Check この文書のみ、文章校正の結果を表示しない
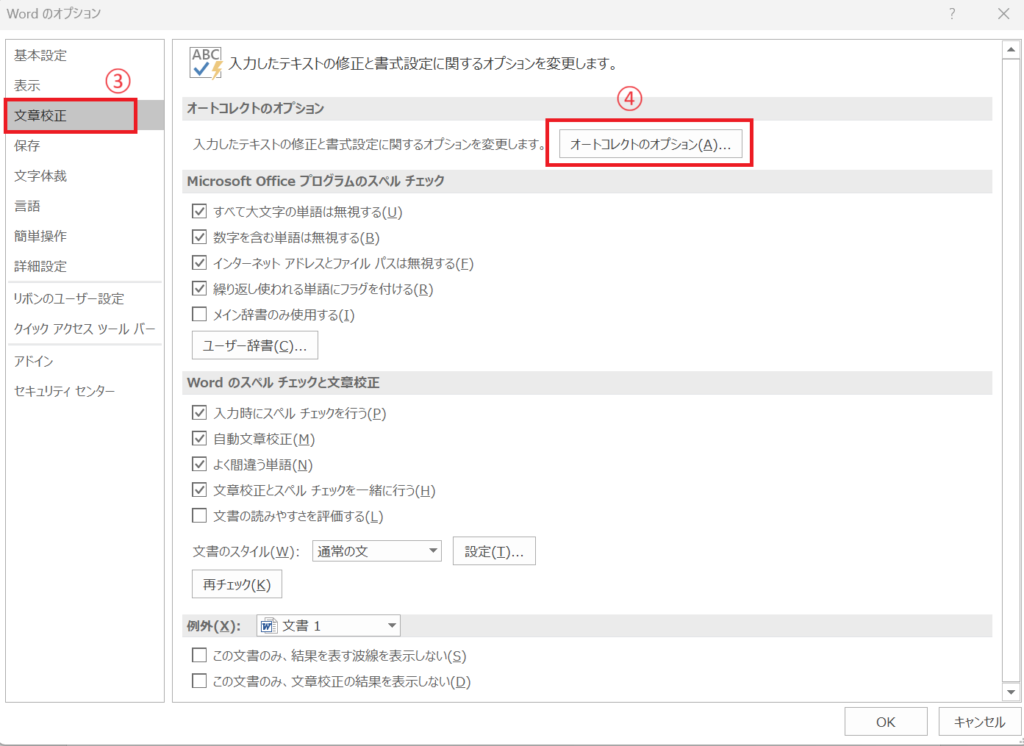 tap(199, 682)
